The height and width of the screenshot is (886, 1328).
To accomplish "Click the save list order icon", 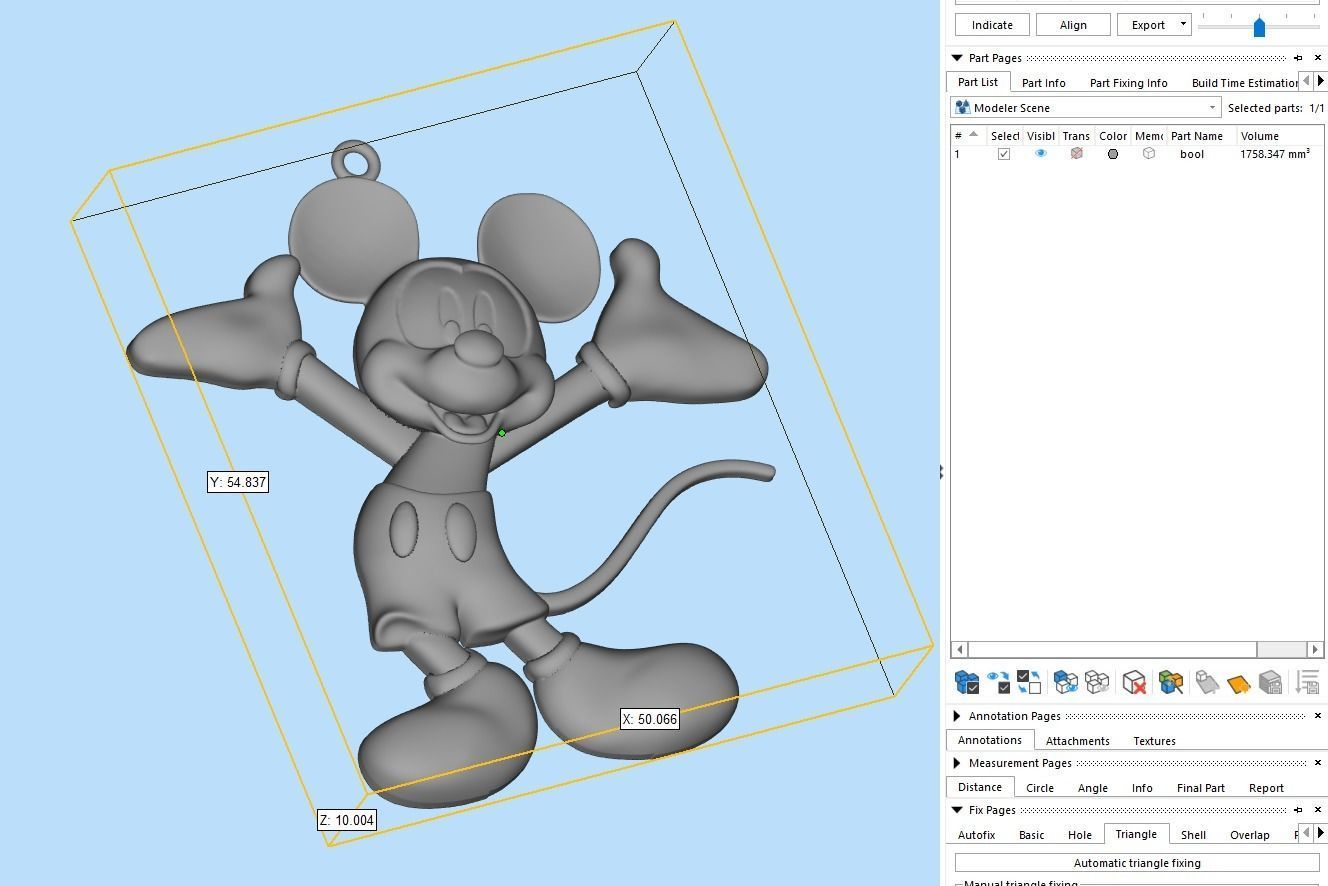I will click(1307, 682).
